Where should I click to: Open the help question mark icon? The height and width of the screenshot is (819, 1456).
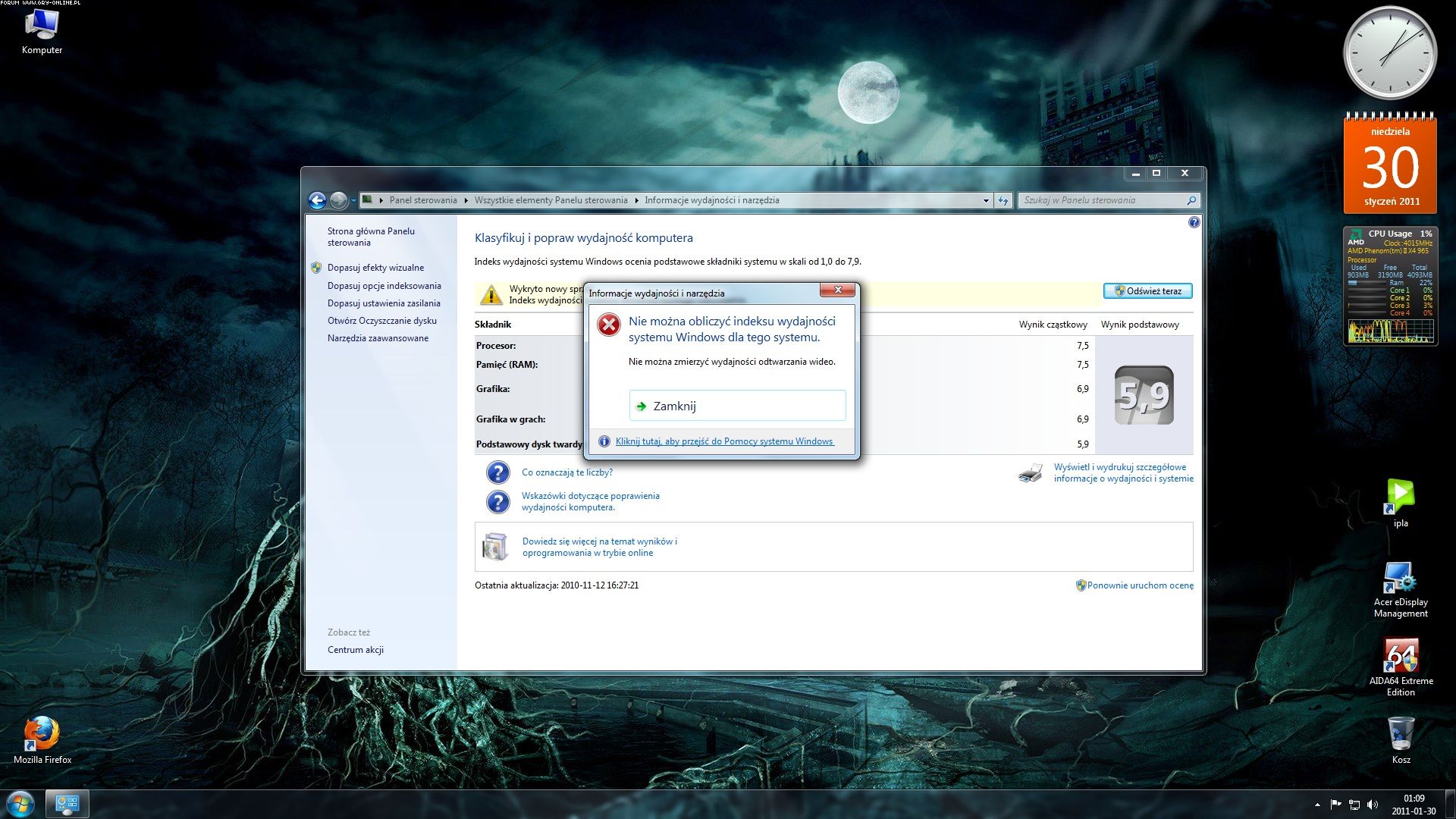(1194, 222)
